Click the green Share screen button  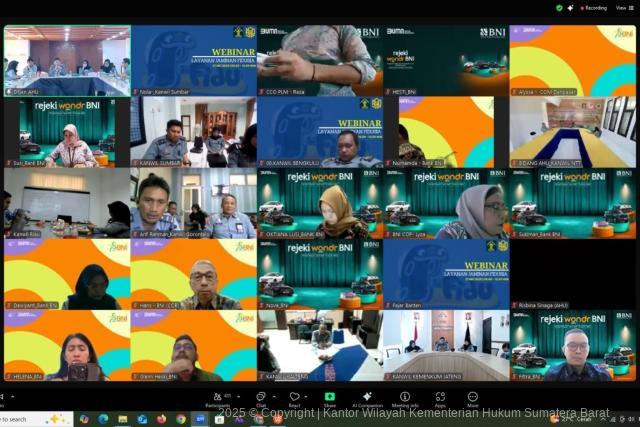point(330,397)
